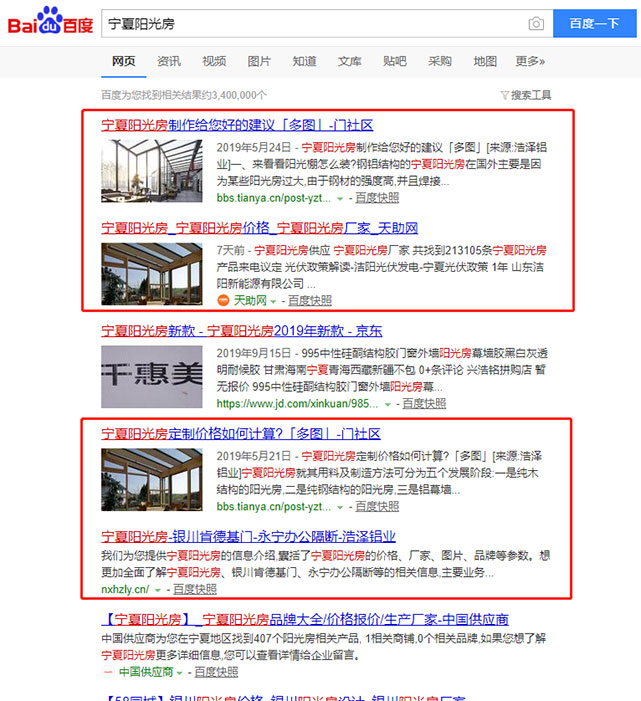Open result 宁夏阳光房价格_厂家_天助网
641x701 pixels.
pos(259,228)
